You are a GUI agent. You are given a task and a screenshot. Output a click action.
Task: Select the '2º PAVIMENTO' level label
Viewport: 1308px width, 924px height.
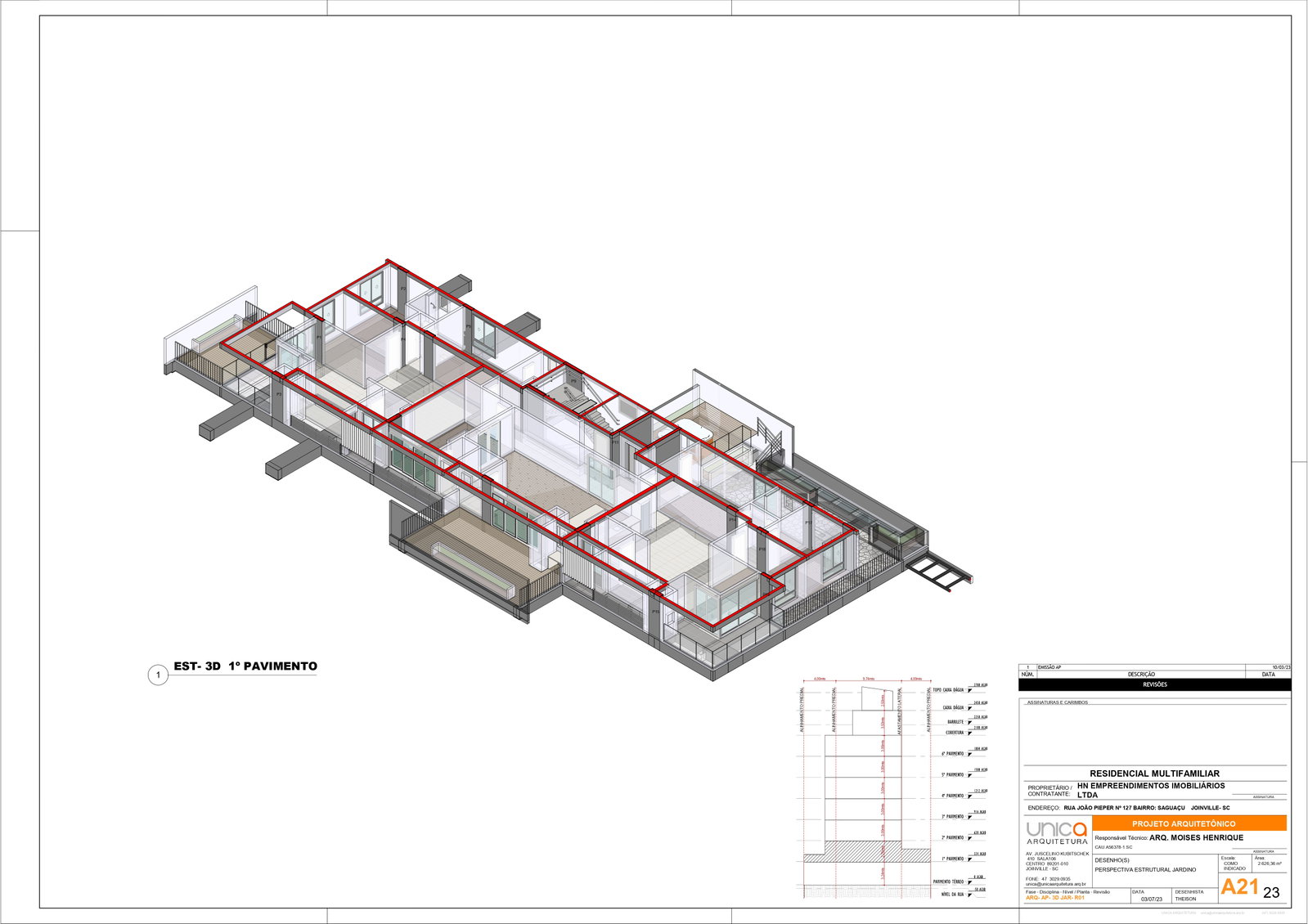click(x=952, y=838)
